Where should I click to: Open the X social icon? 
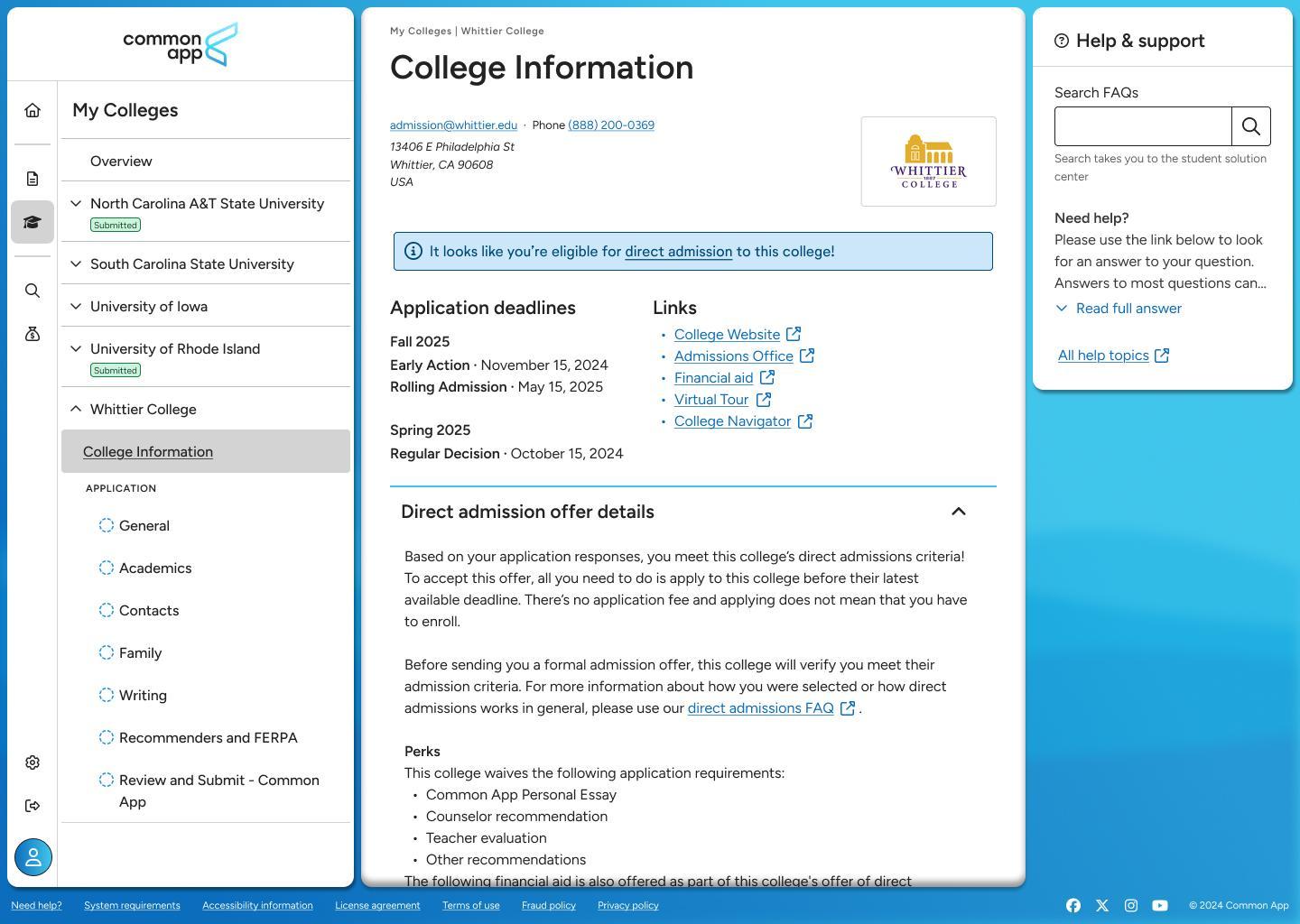pos(1102,905)
